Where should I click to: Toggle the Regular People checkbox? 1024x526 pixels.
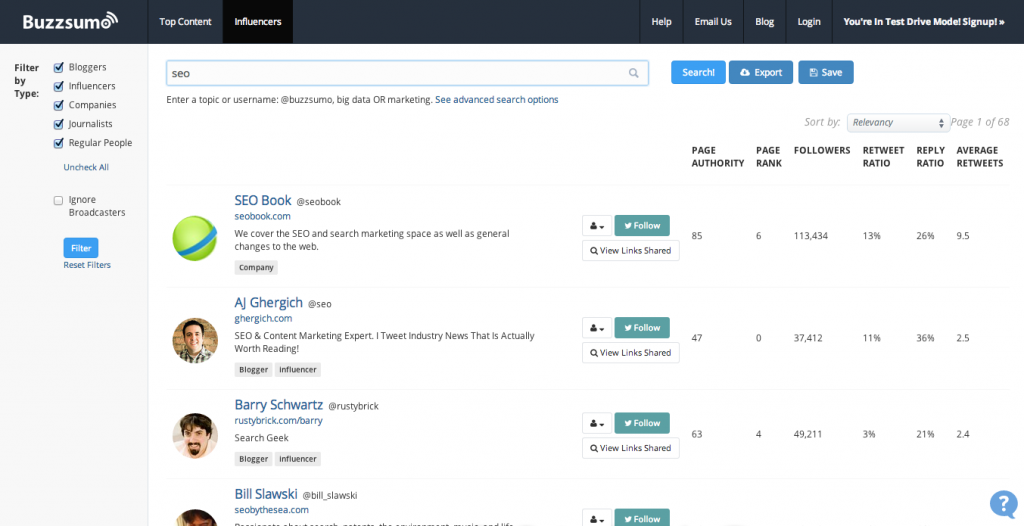point(59,143)
